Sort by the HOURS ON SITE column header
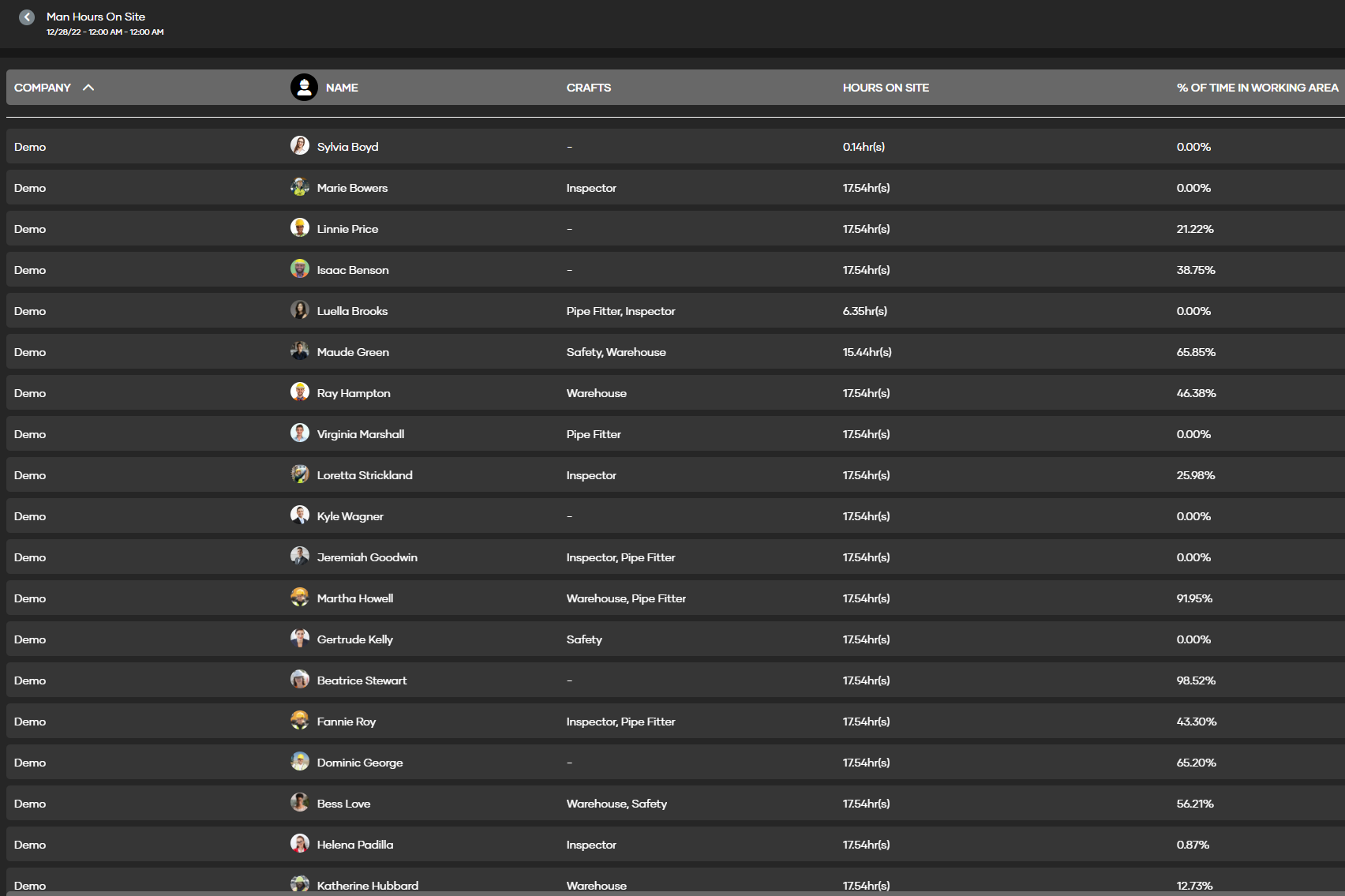The width and height of the screenshot is (1345, 896). 886,88
